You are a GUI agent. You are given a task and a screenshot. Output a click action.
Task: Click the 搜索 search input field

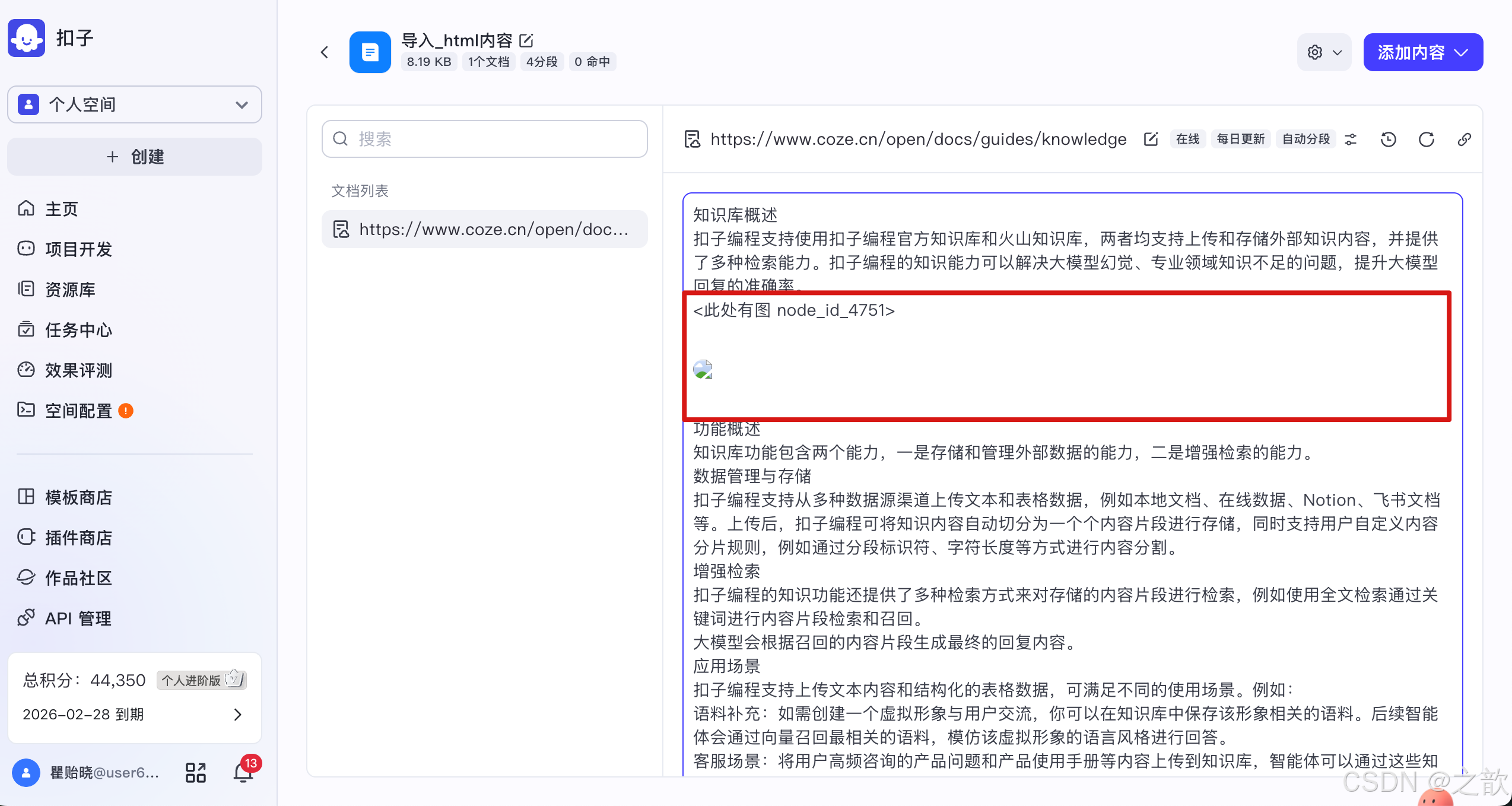pos(484,139)
